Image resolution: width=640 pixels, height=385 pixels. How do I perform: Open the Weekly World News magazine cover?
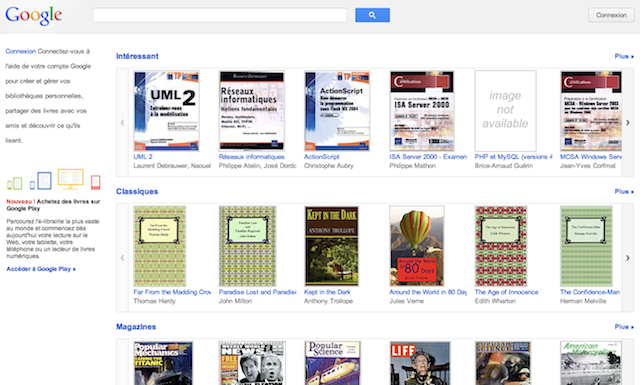pos(252,363)
